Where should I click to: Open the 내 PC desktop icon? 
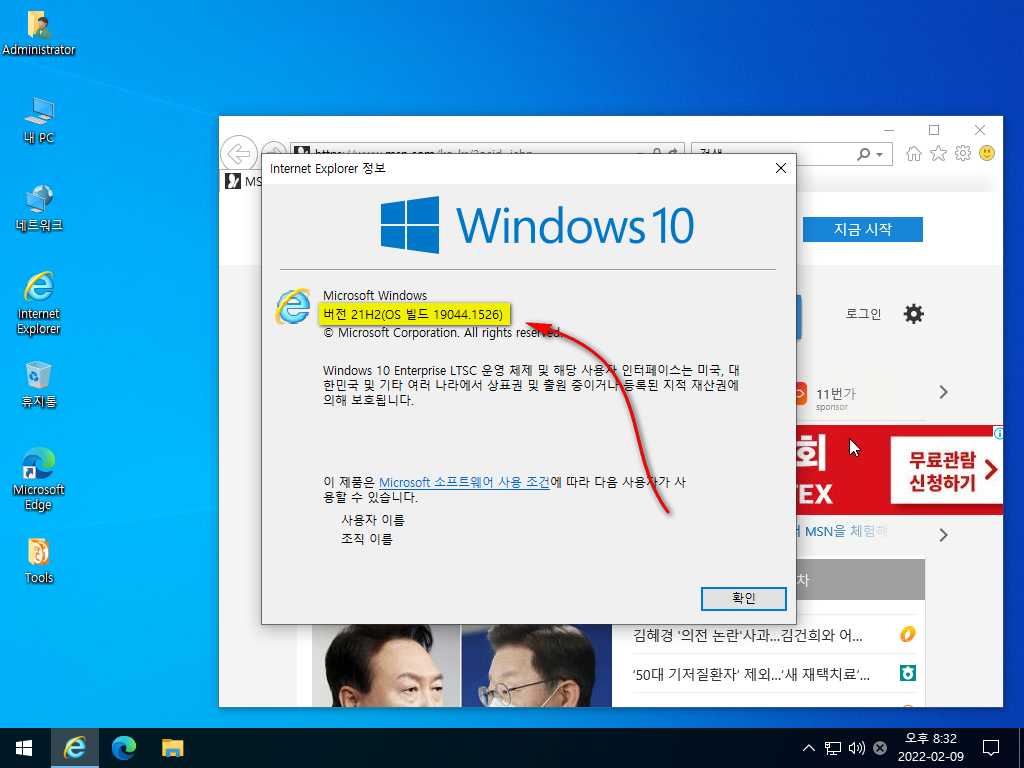[39, 121]
